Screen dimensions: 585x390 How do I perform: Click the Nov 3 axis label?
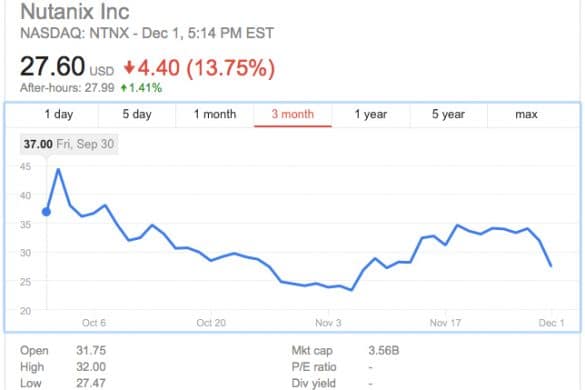[328, 322]
